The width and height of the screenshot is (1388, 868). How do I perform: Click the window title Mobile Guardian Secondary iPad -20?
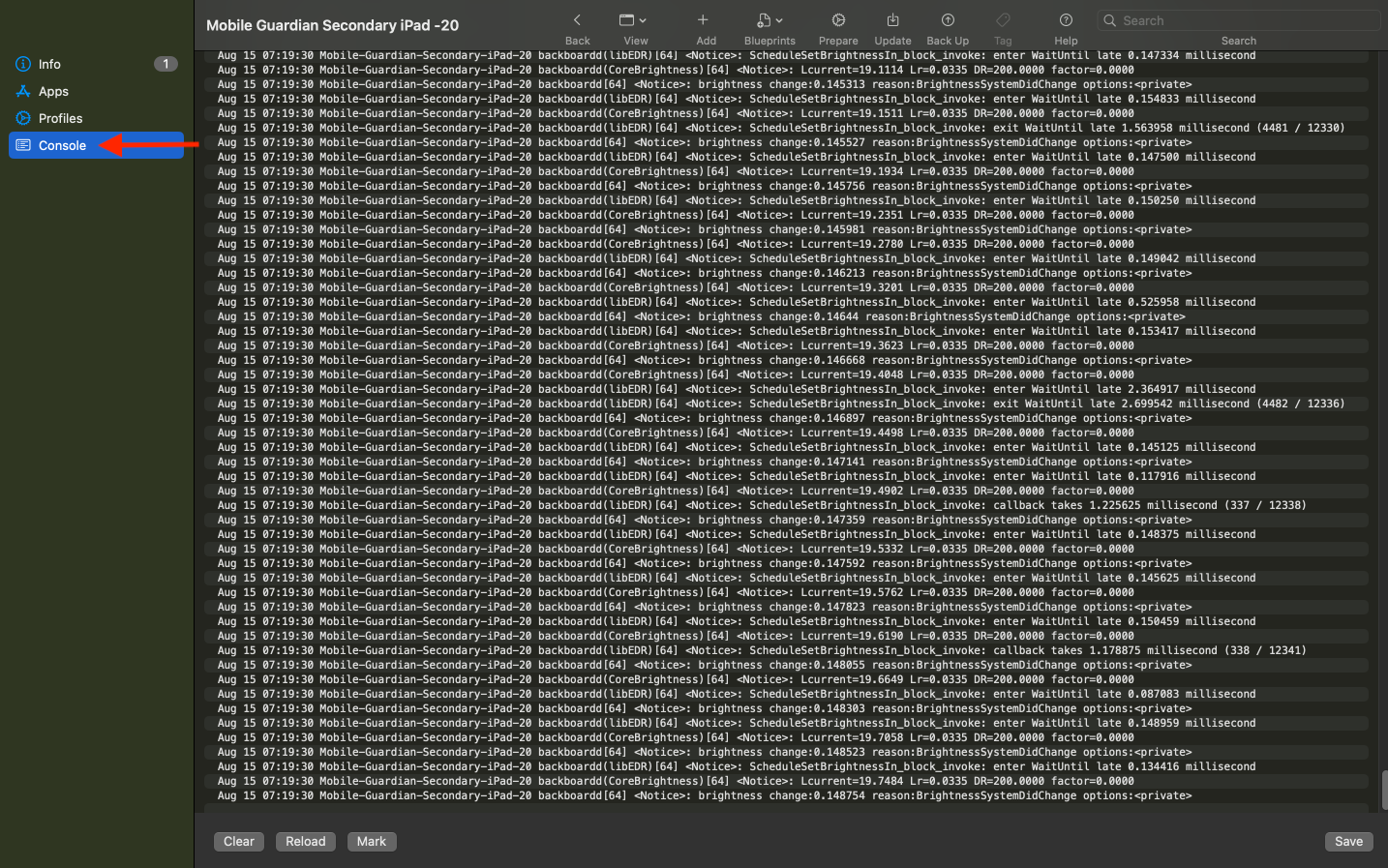(332, 25)
